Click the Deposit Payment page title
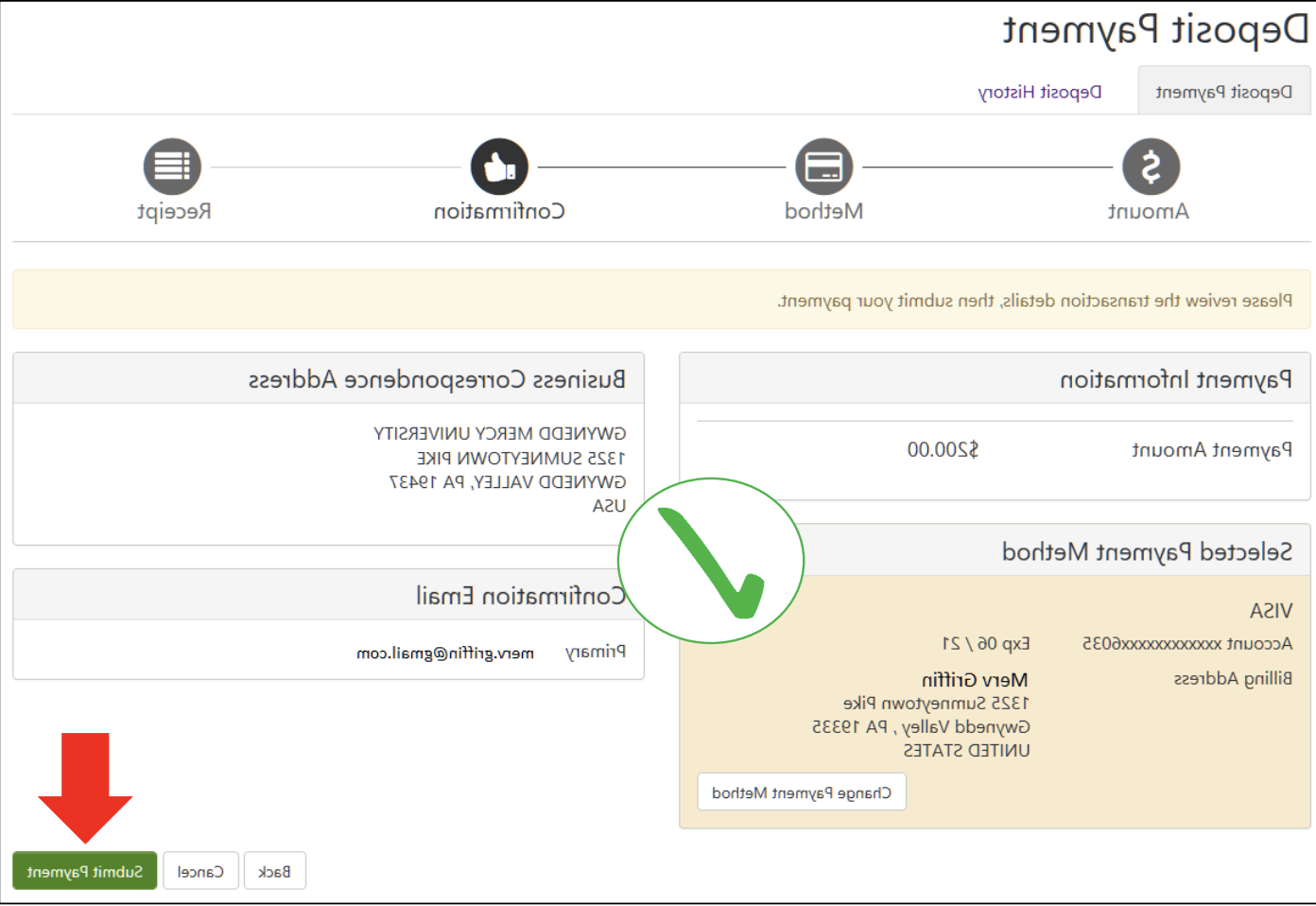The height and width of the screenshot is (906, 1316). pyautogui.click(x=1155, y=30)
